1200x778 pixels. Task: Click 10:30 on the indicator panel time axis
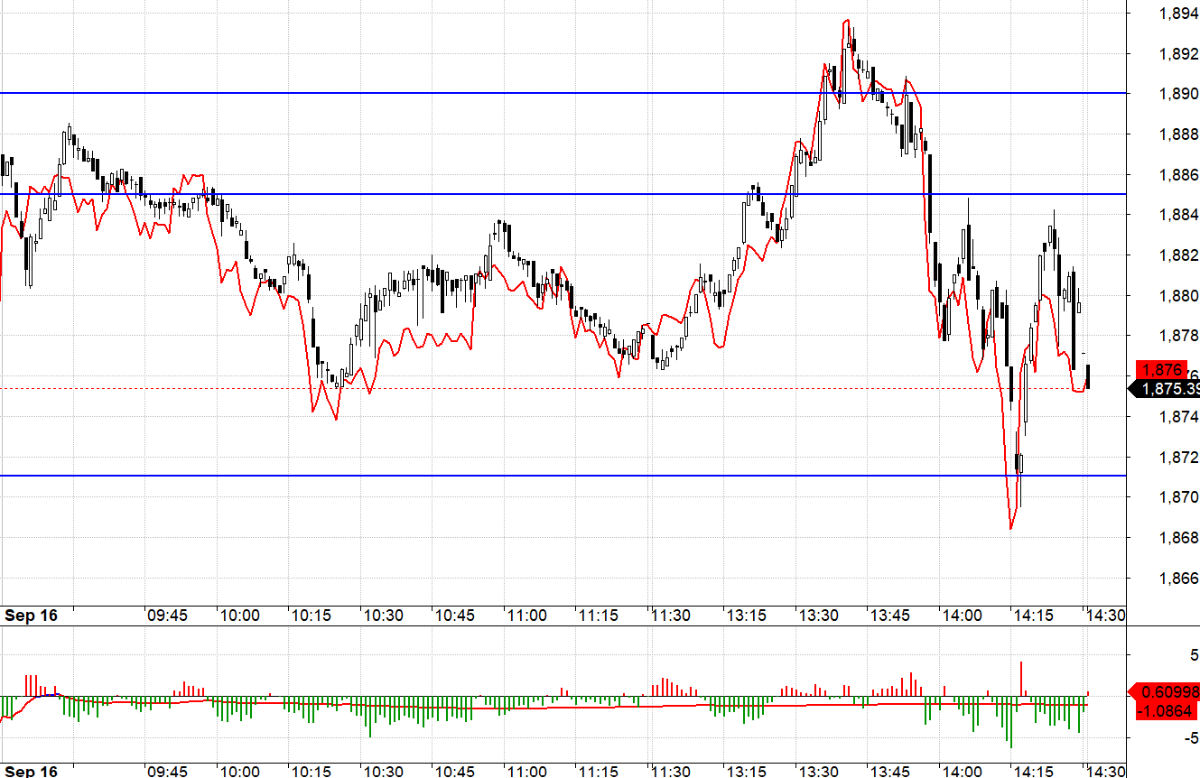(382, 771)
